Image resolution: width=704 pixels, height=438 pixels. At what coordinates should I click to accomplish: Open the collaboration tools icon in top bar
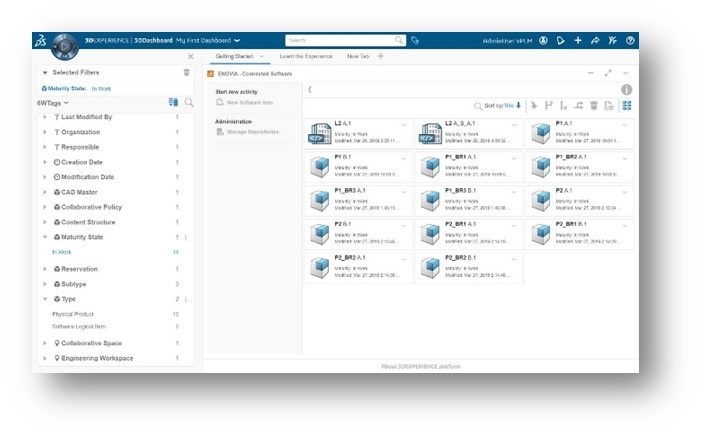[x=612, y=40]
